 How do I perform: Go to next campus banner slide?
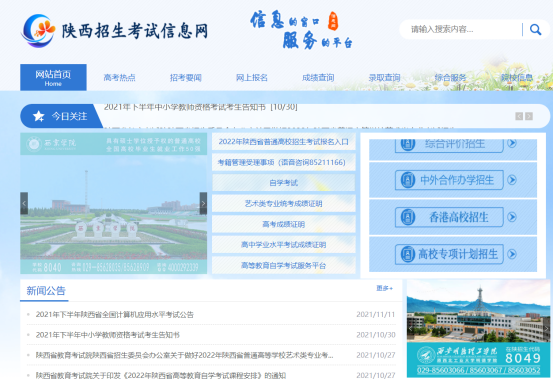[203, 203]
